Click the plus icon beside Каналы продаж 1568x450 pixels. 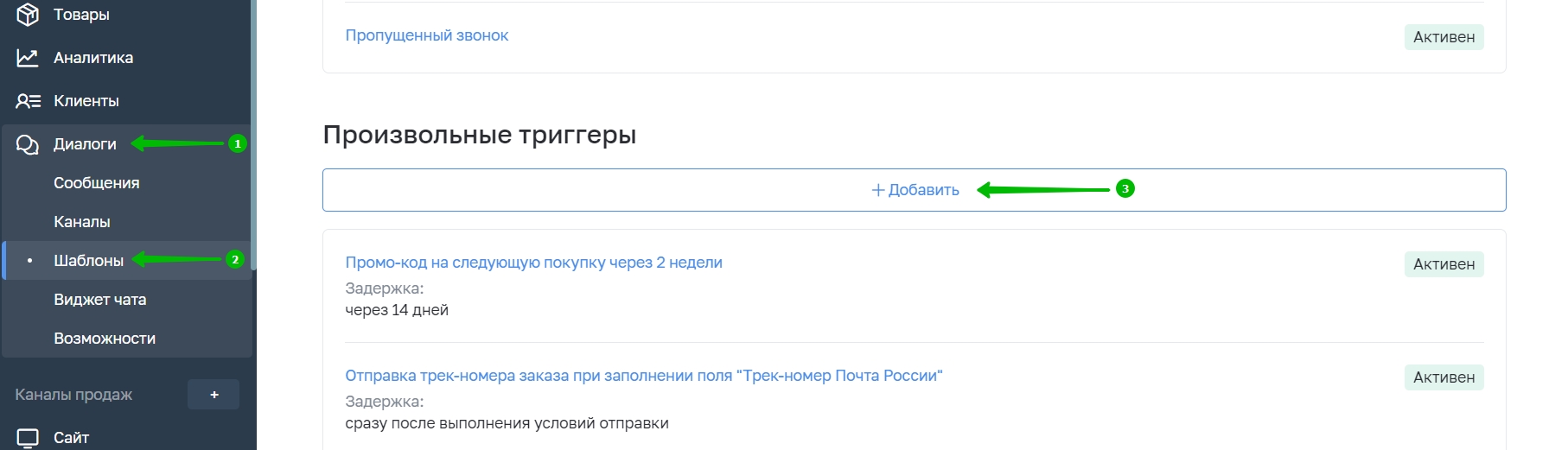(x=214, y=395)
